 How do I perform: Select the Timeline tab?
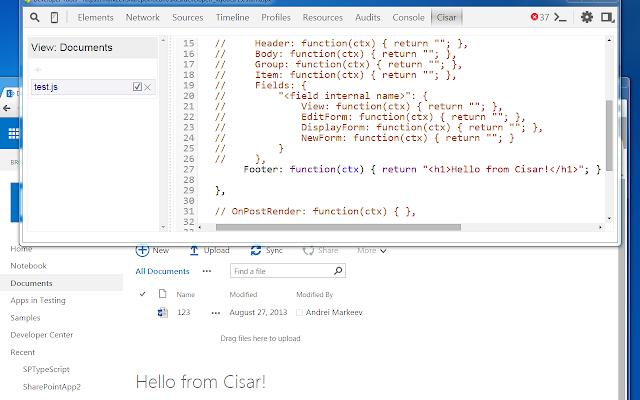[232, 18]
